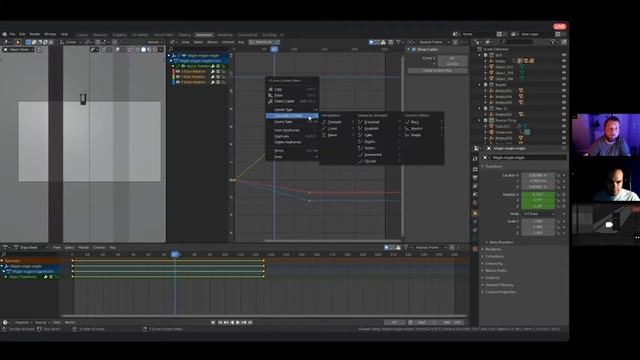The width and height of the screenshot is (640, 360).
Task: Click the wrench icon on X Euler Rotation
Action: [x=213, y=71]
